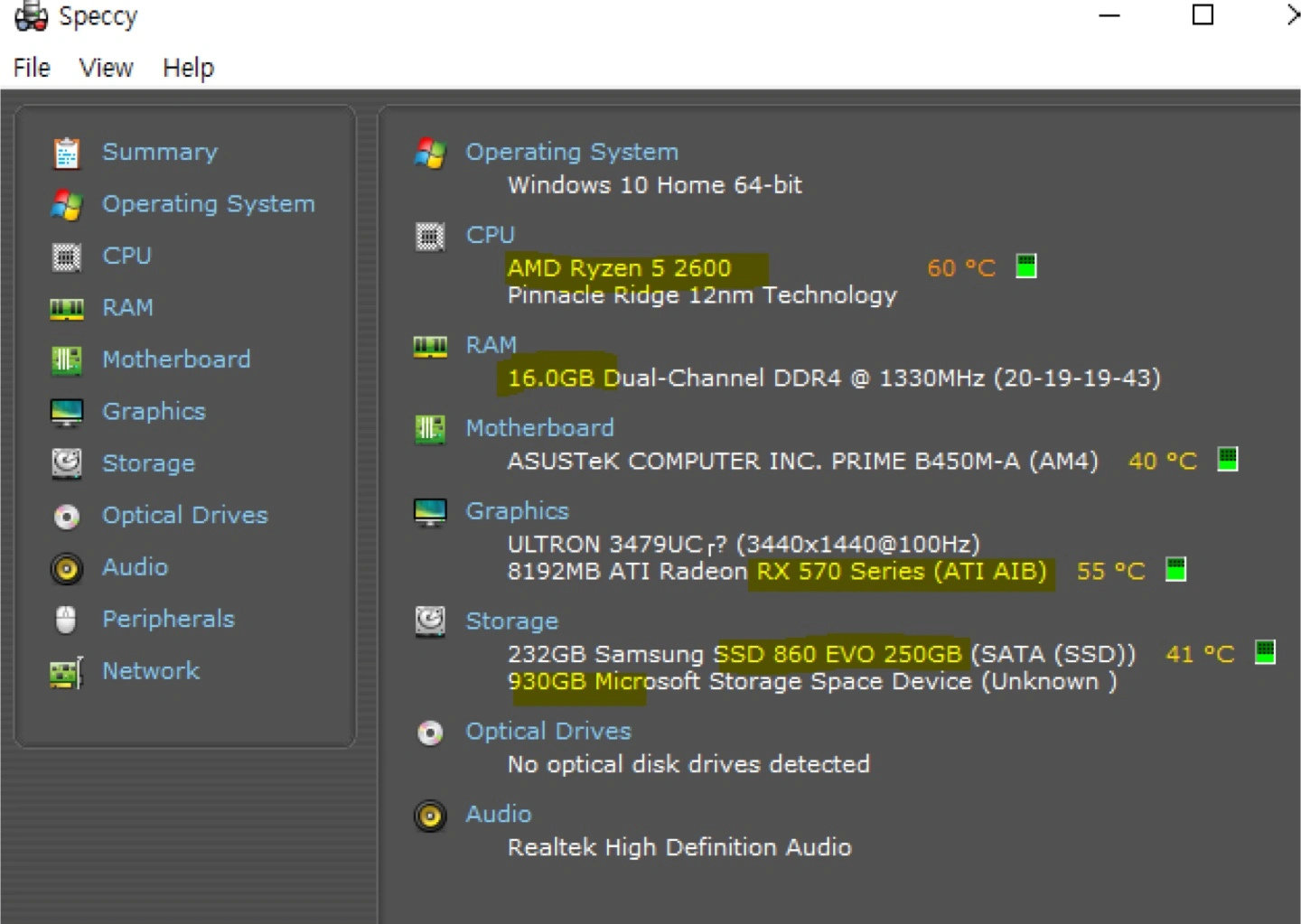Show Motherboard details from sidebar
The image size is (1301, 924).
[x=176, y=359]
